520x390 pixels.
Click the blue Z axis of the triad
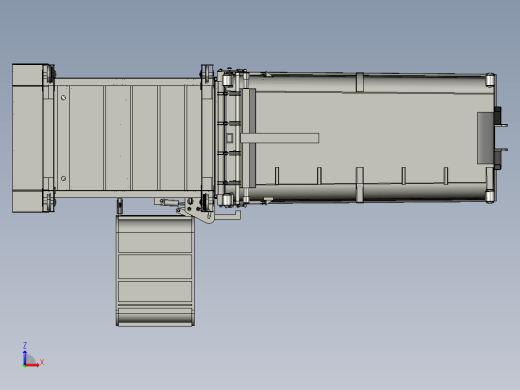pos(25,357)
